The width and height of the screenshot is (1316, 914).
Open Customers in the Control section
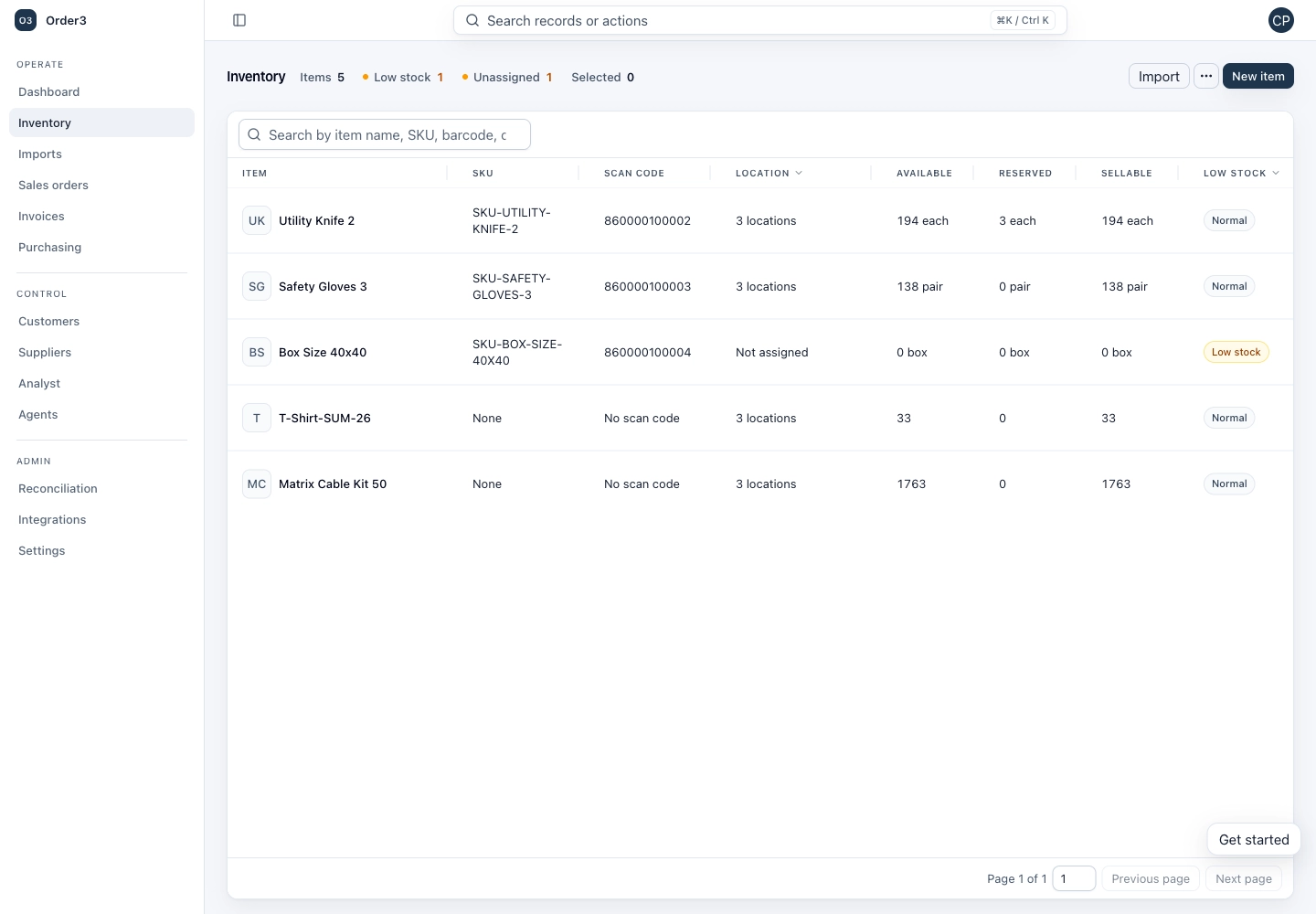coord(101,321)
